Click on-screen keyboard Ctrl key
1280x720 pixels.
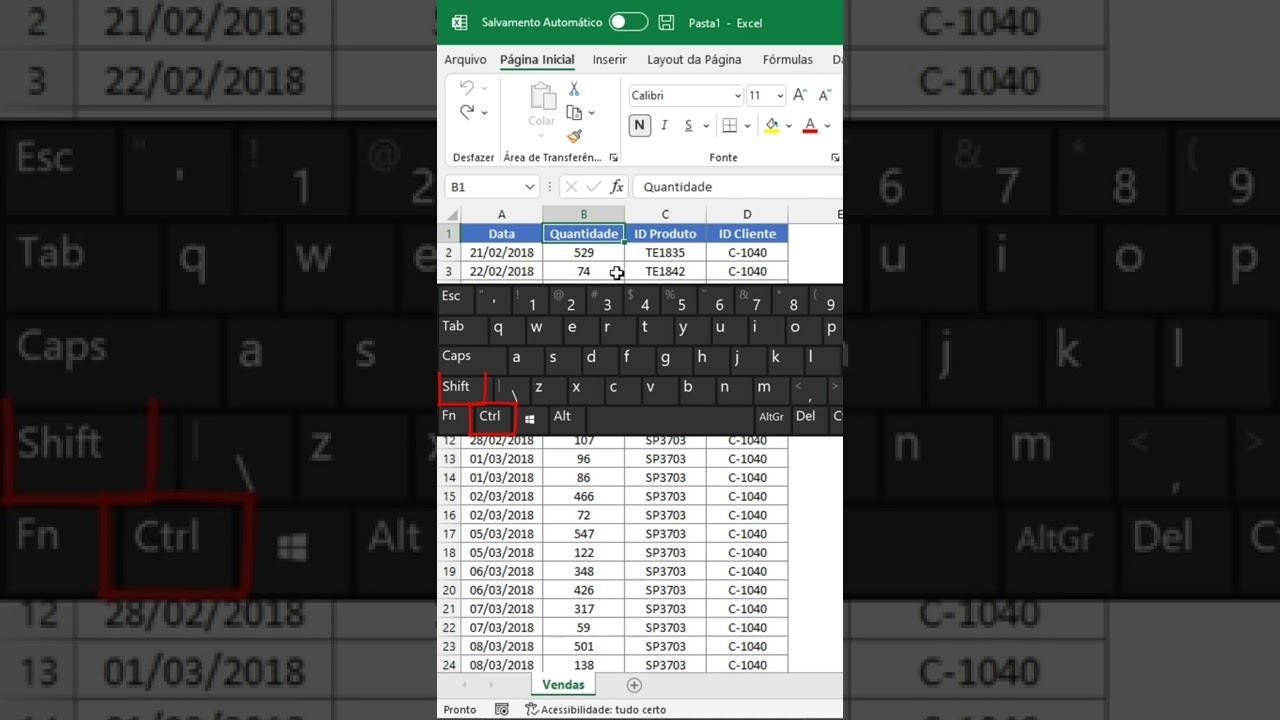[491, 418]
